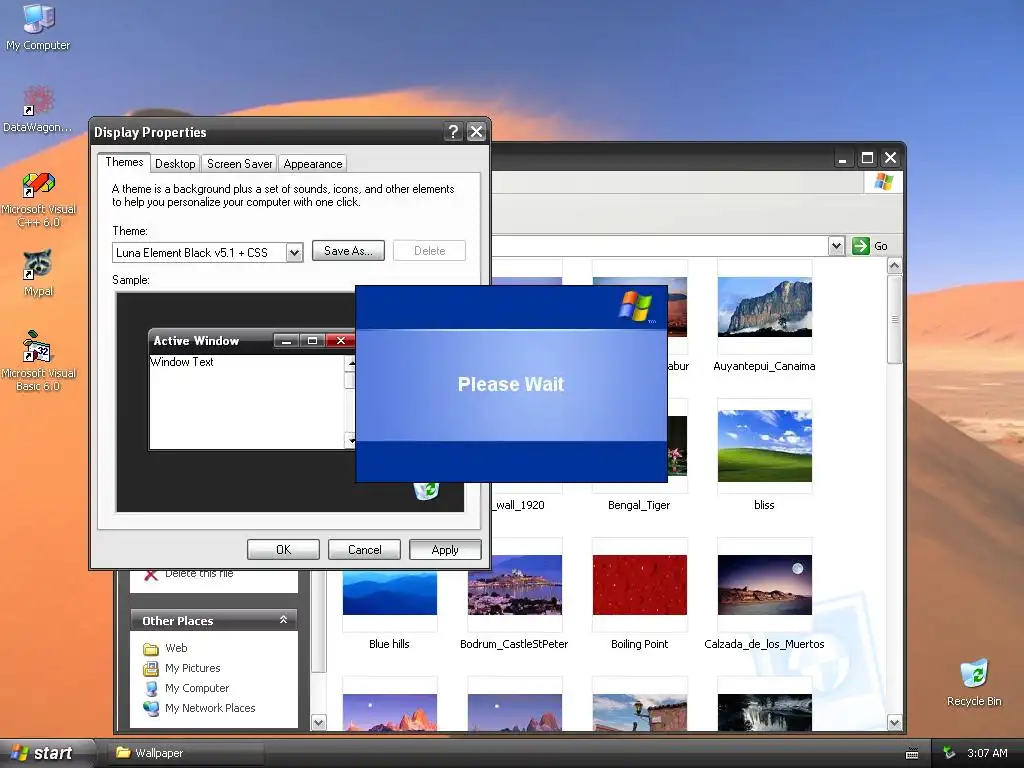Launch Microsoft Visual Basic 6.0 shortcut
The width and height of the screenshot is (1024, 768).
[38, 360]
